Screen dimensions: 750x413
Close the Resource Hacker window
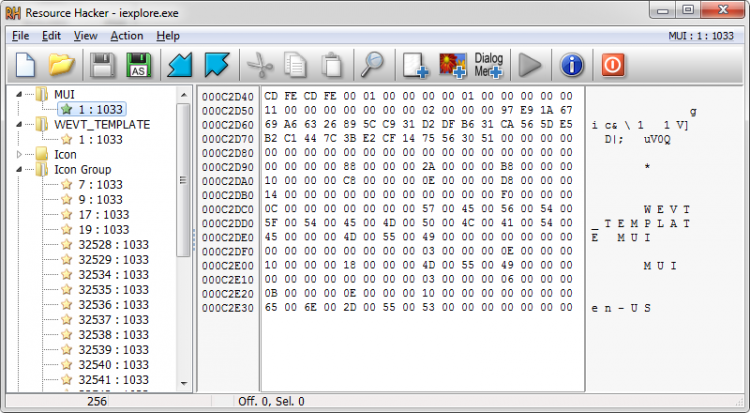[x=723, y=10]
